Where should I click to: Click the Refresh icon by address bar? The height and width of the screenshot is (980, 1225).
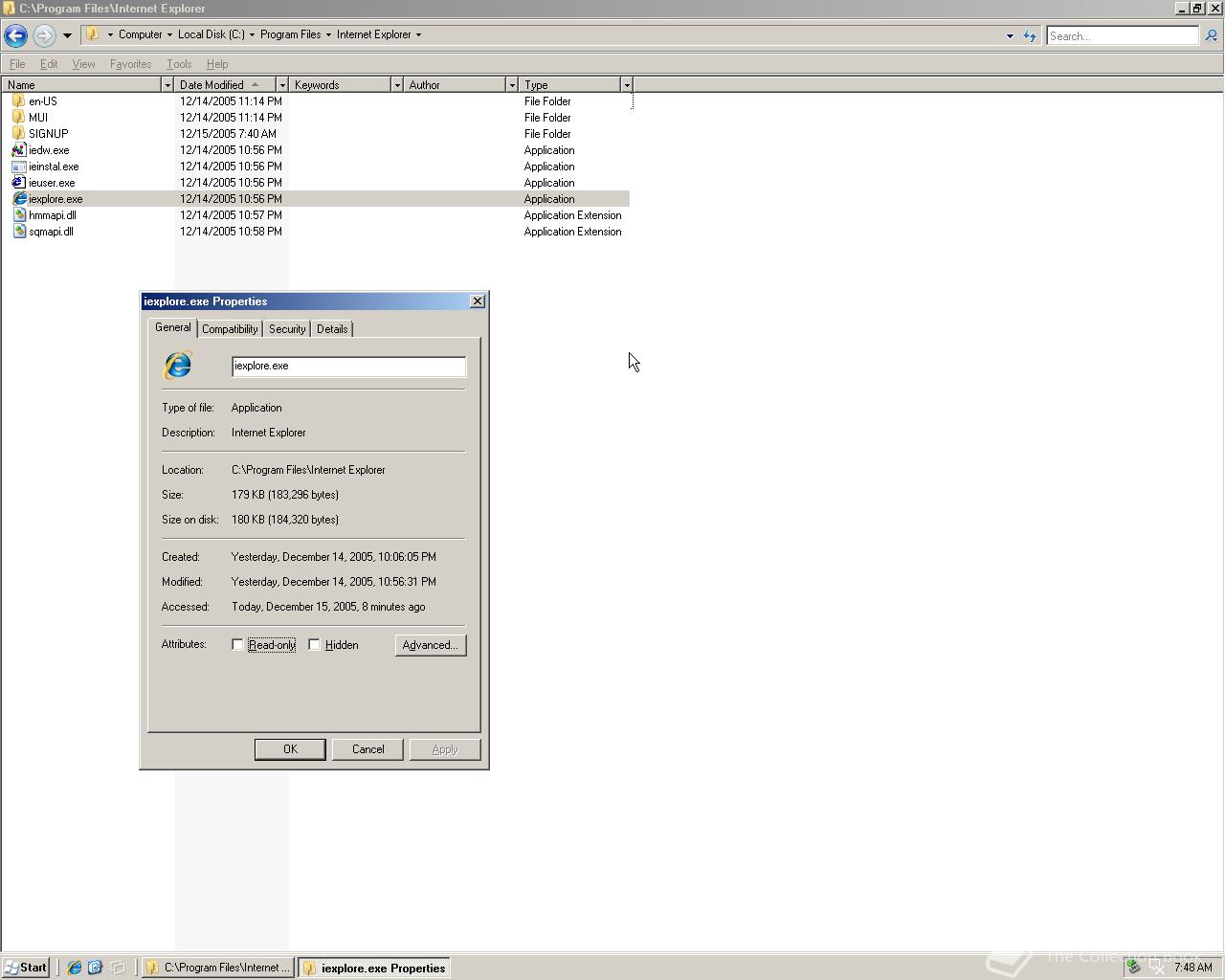click(x=1030, y=35)
